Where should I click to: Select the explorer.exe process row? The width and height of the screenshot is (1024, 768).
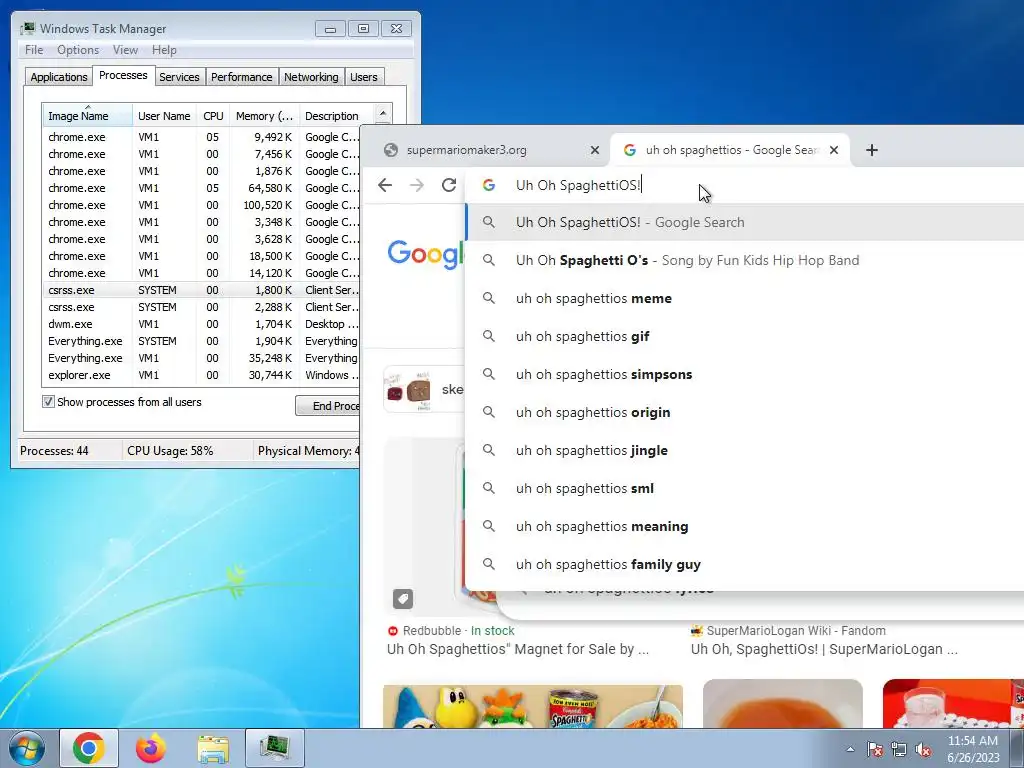tap(201, 375)
